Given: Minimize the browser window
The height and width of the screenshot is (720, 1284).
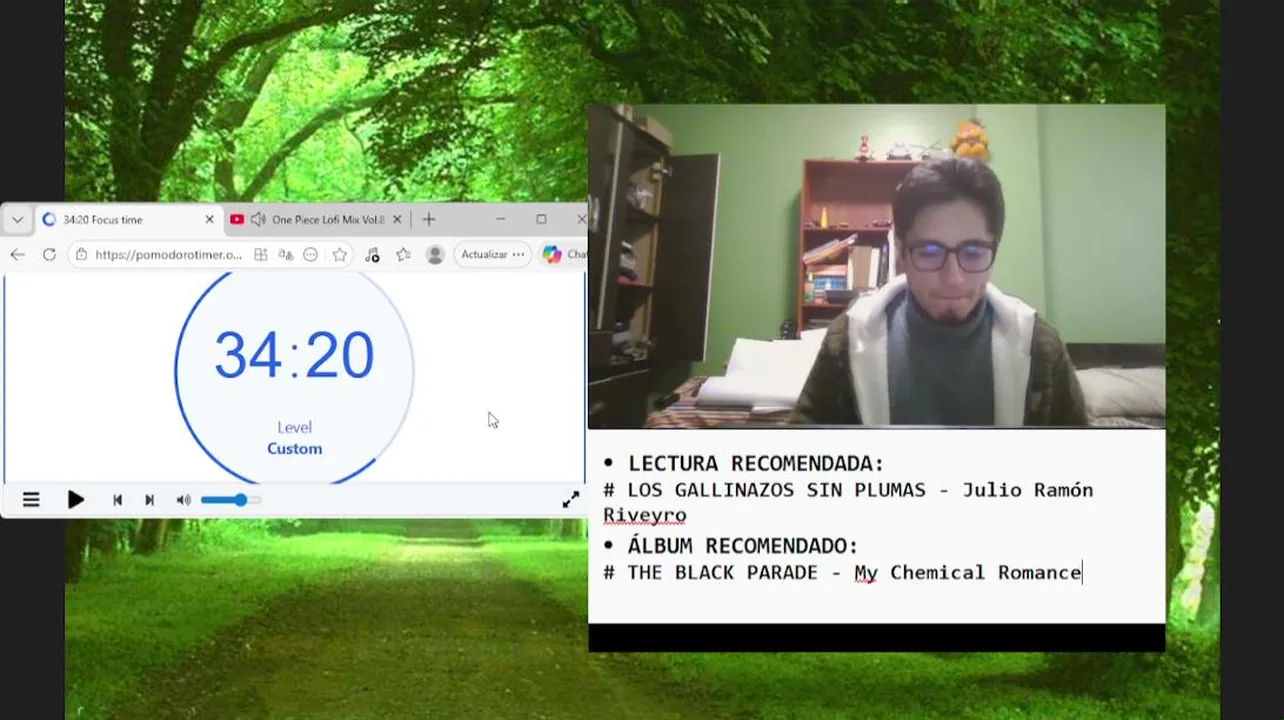Looking at the screenshot, I should (x=501, y=220).
